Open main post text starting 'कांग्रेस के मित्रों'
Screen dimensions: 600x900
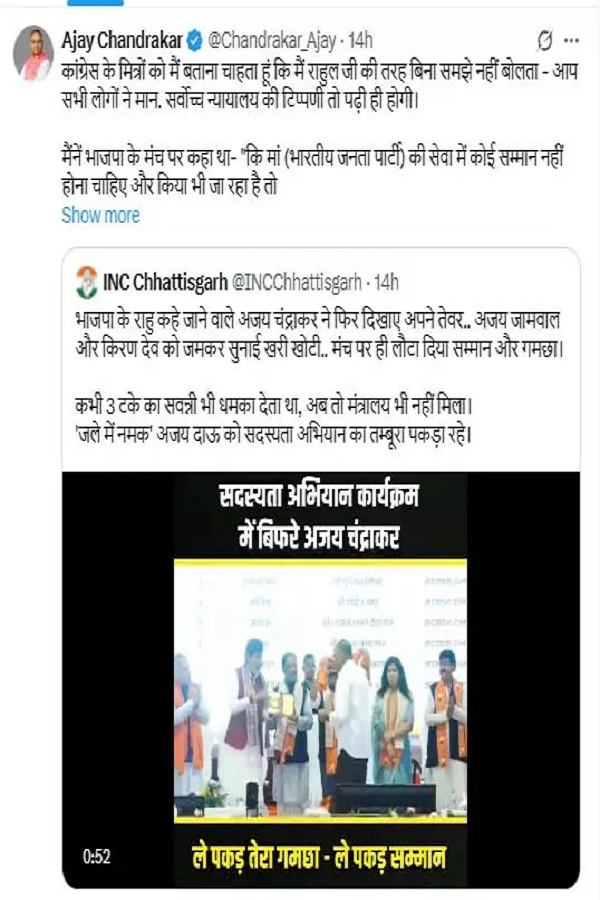(319, 86)
